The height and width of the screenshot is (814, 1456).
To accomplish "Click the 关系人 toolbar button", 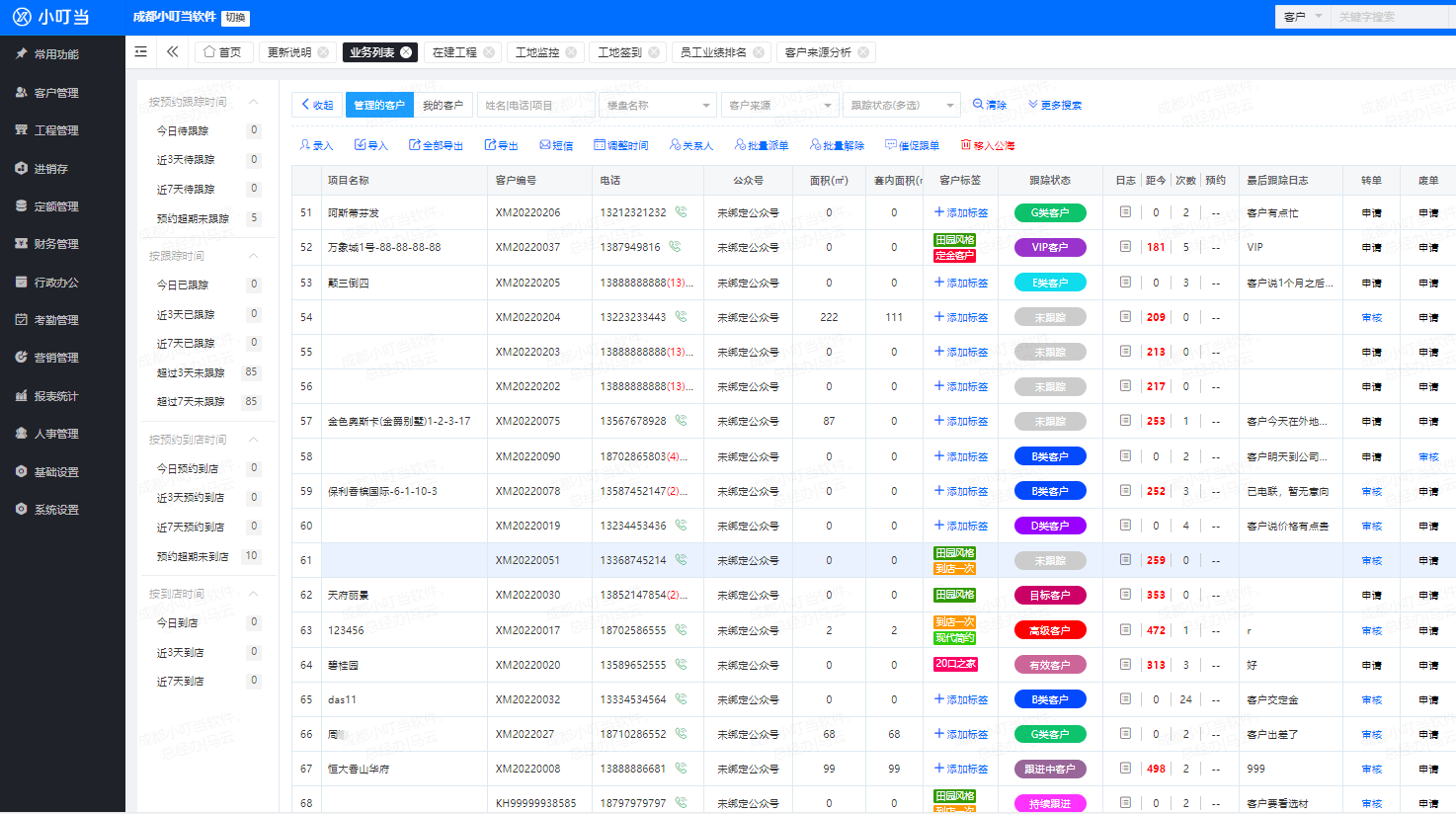I will 691,145.
